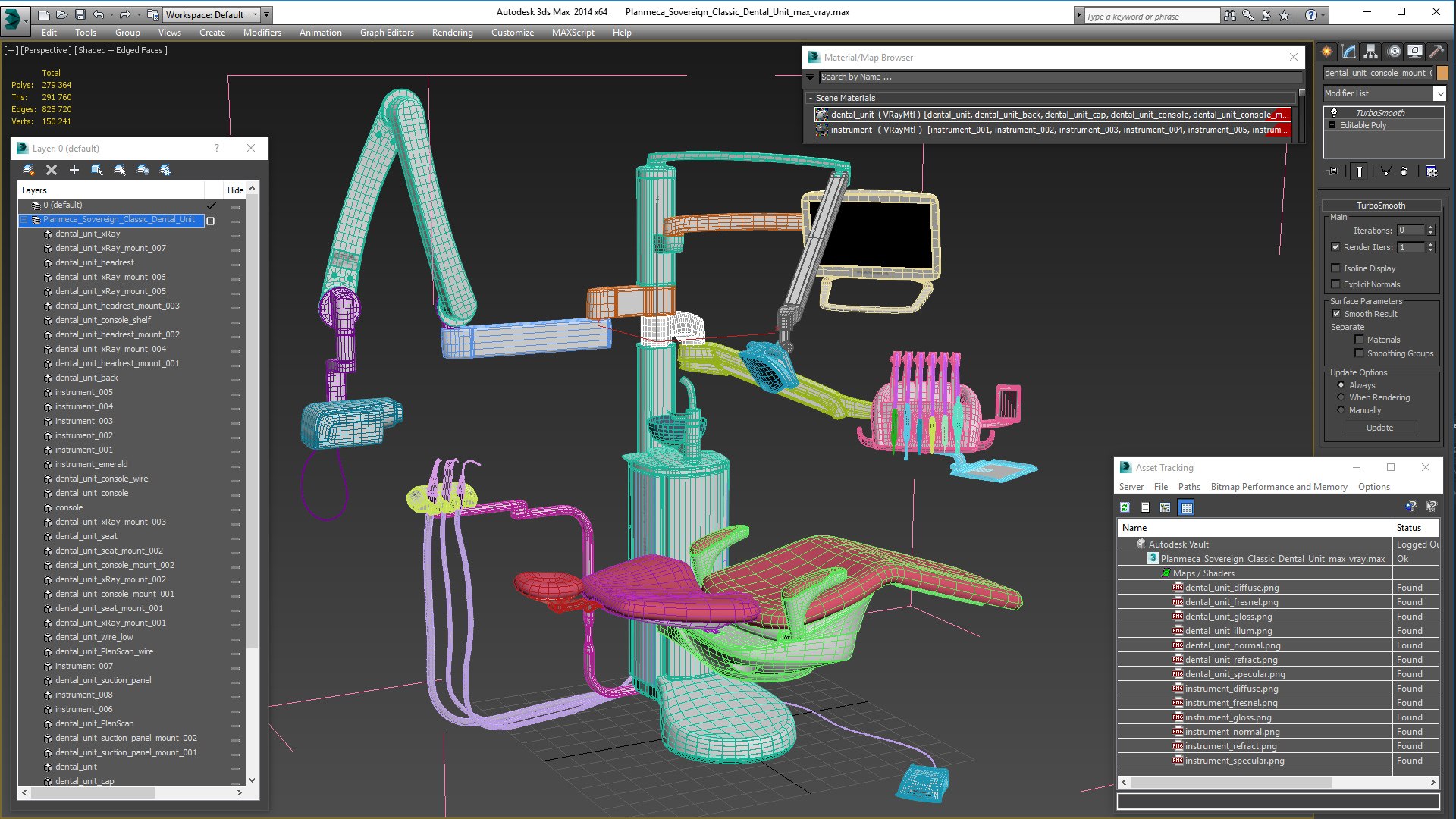The width and height of the screenshot is (1456, 819).
Task: Click the Pin Stack icon below modifier stack
Action: (x=1333, y=171)
